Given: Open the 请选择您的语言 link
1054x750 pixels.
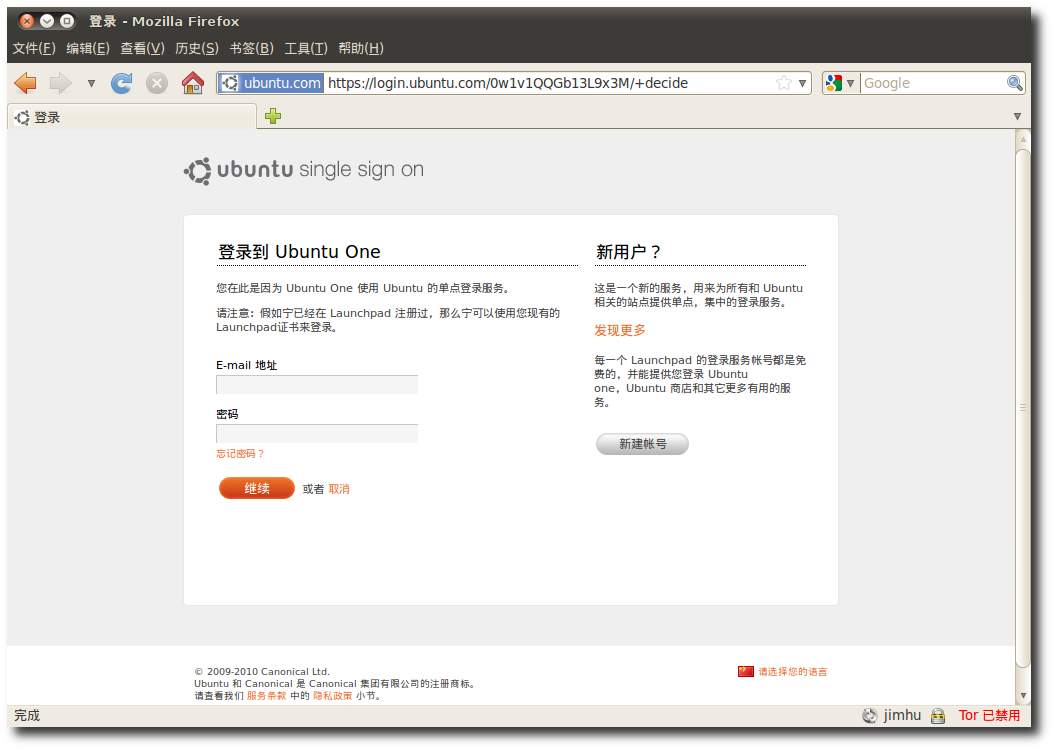Looking at the screenshot, I should coord(793,672).
